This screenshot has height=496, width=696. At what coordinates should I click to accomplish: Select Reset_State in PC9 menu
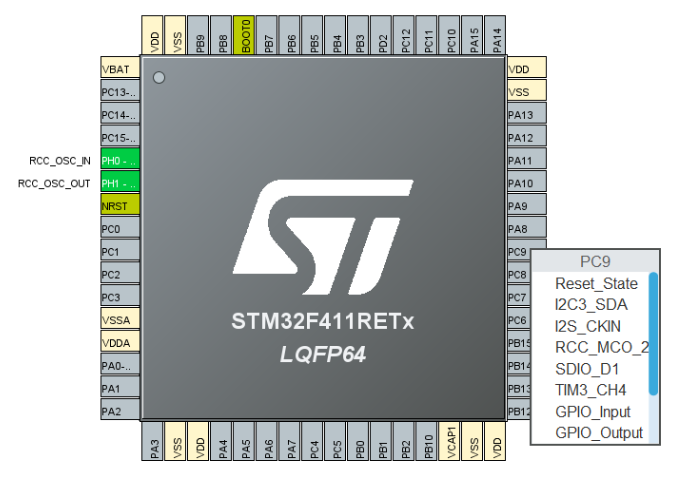click(x=596, y=284)
